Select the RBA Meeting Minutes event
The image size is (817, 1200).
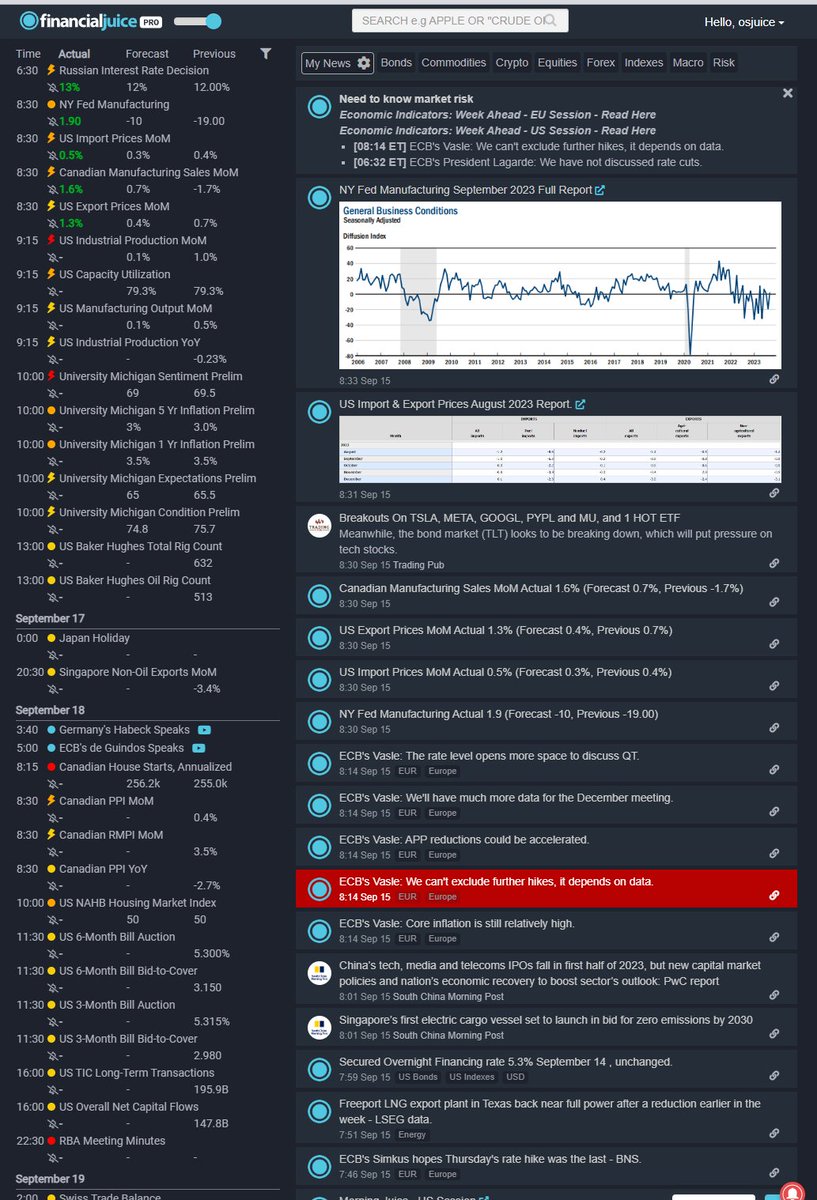[x=112, y=1141]
